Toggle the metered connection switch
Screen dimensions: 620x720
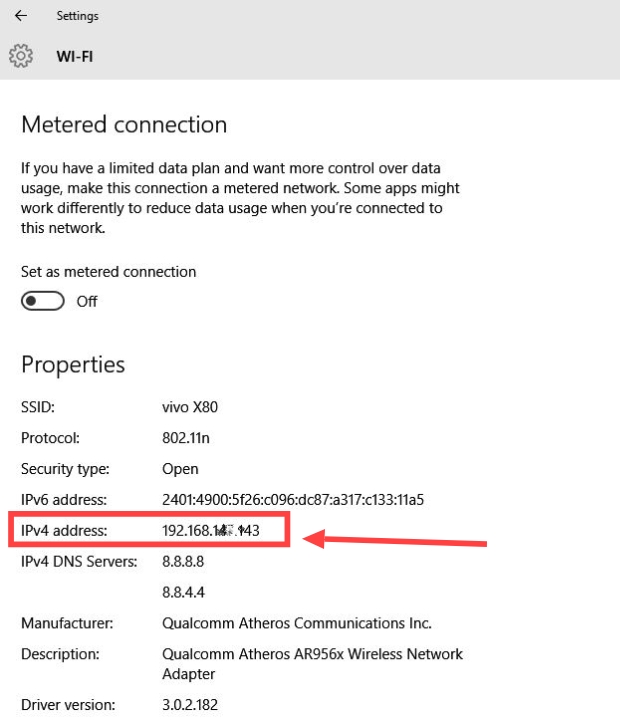tap(43, 301)
